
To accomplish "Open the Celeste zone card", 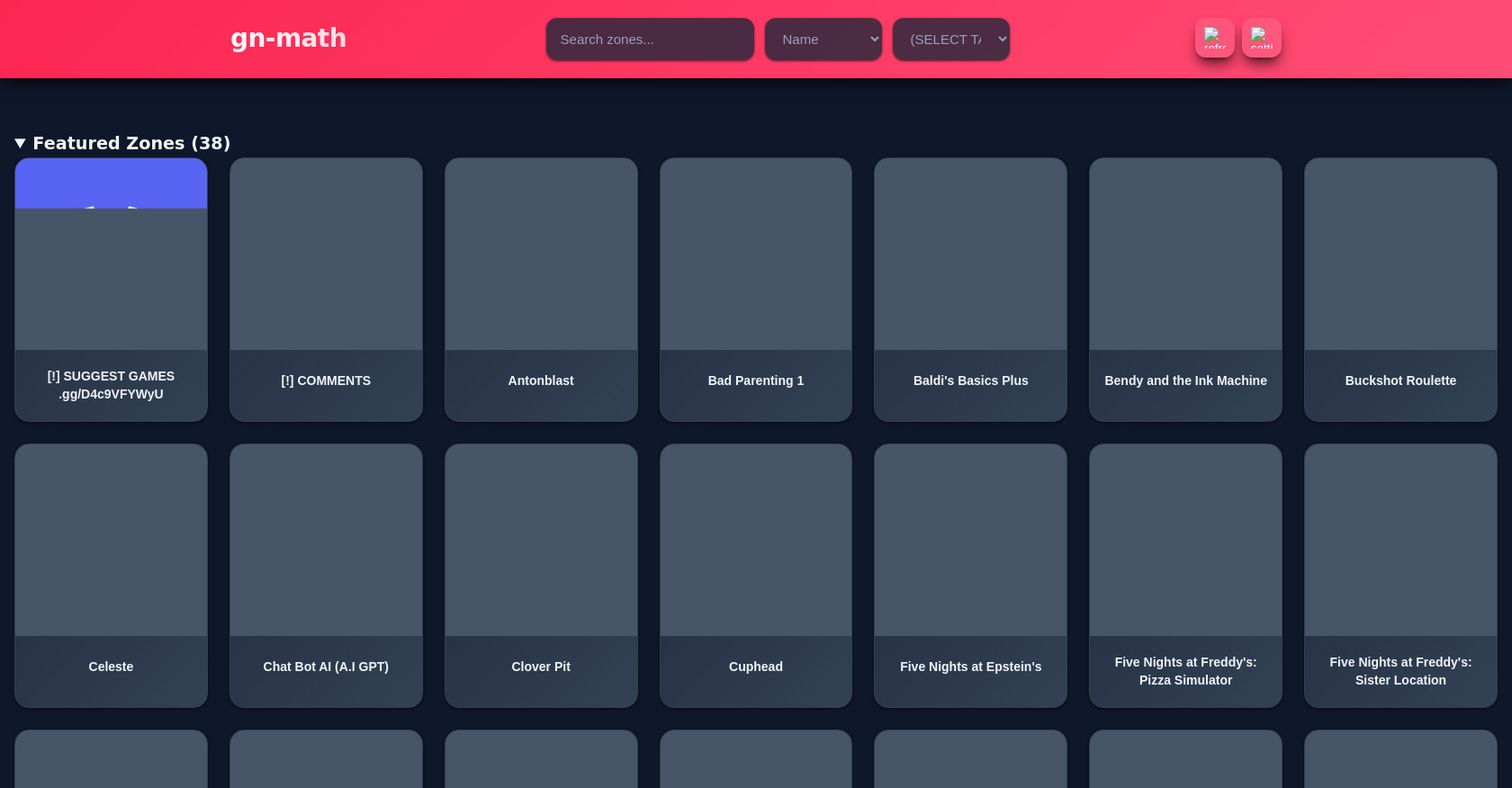I will click(111, 576).
